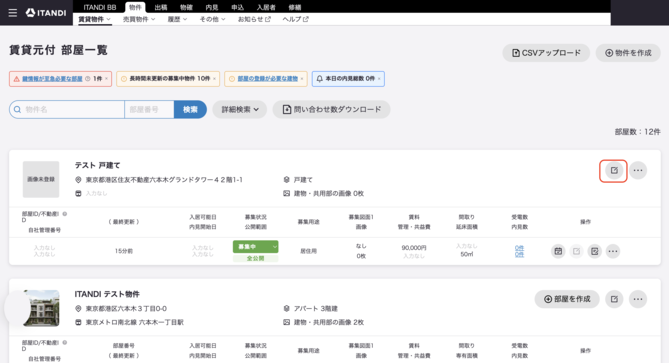Click the 部屋数:12件 count text
Viewport: 669px width, 363px height.
tap(637, 132)
